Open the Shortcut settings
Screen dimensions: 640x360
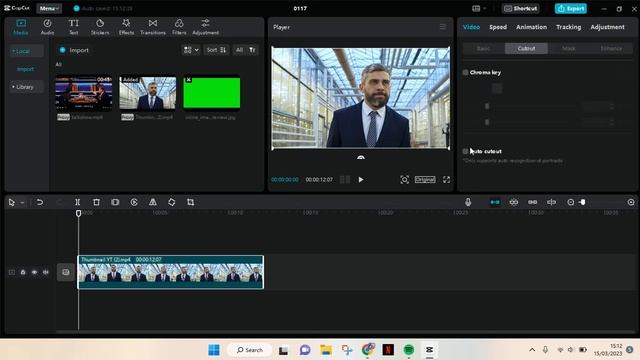521,8
